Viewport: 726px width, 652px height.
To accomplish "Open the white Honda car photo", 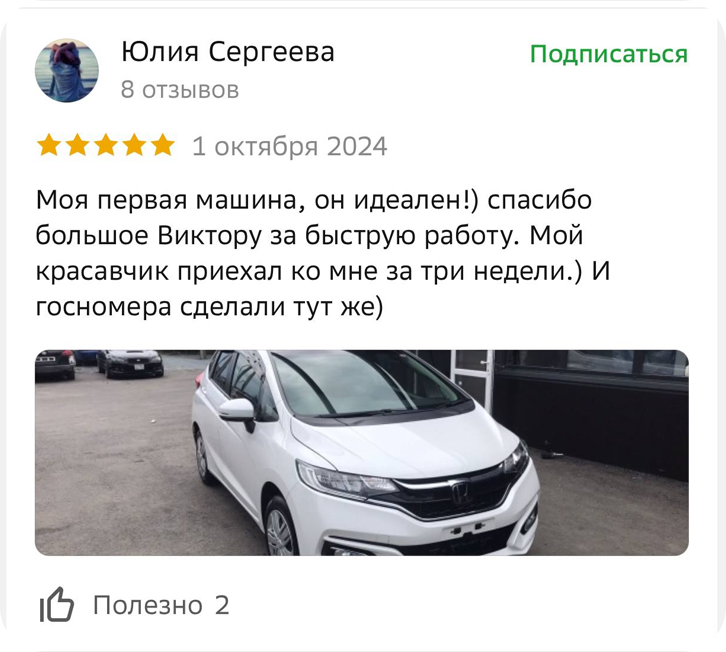I will click(x=362, y=452).
